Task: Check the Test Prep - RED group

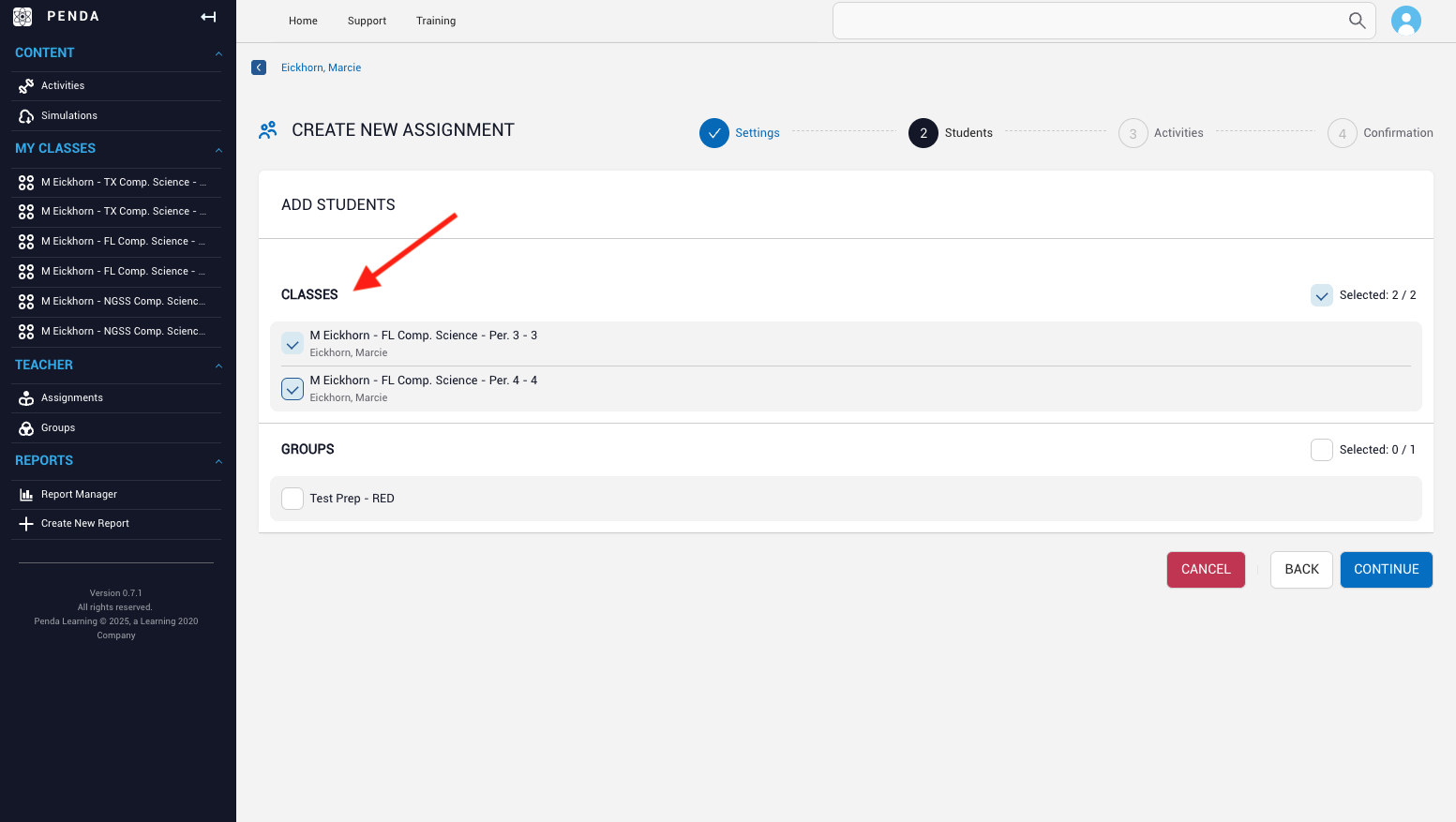Action: point(293,499)
